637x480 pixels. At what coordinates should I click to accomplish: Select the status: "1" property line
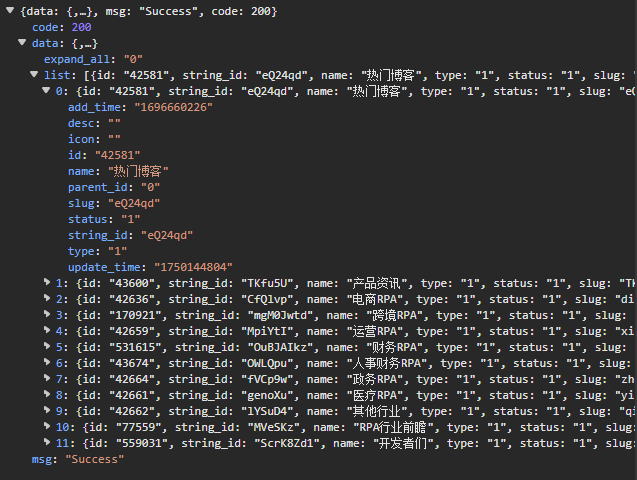(104, 219)
